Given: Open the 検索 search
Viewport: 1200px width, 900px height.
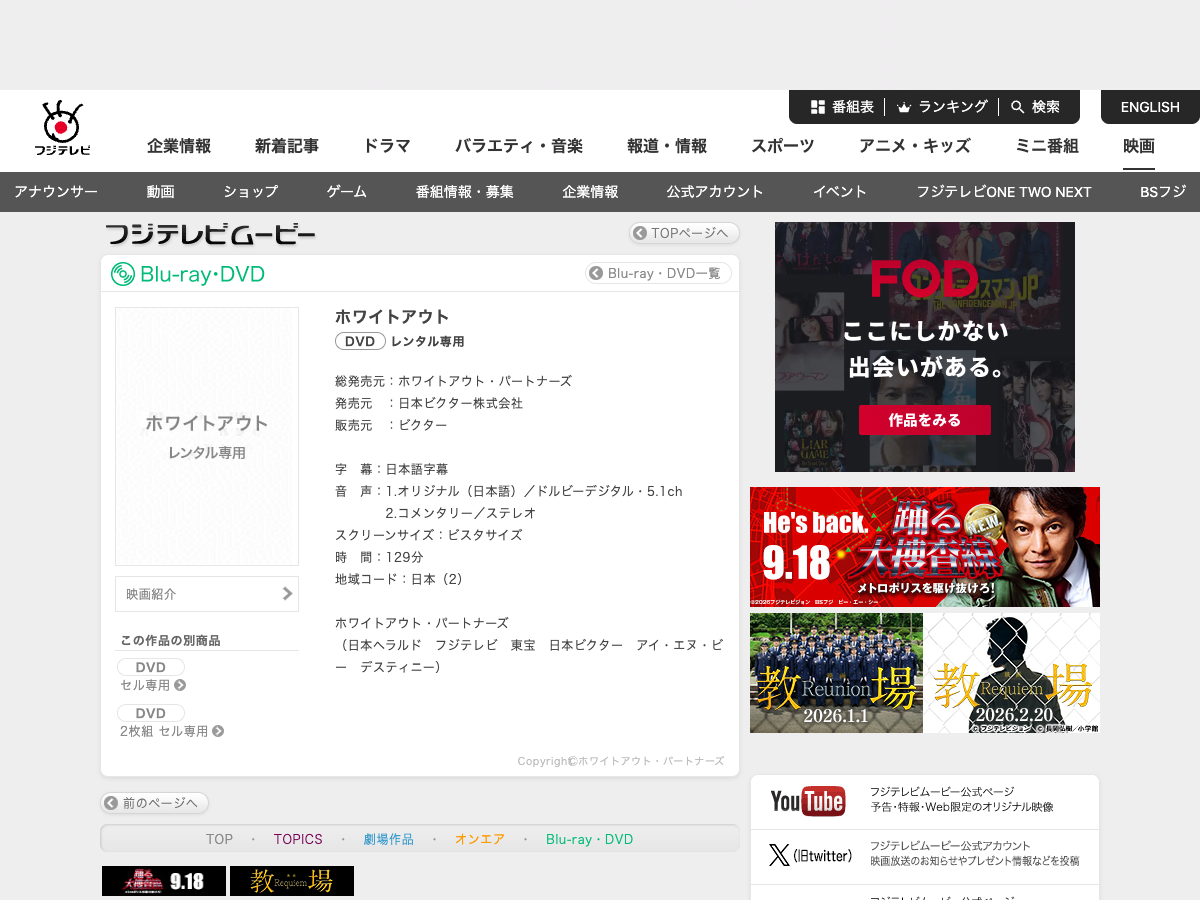Looking at the screenshot, I should (1035, 107).
